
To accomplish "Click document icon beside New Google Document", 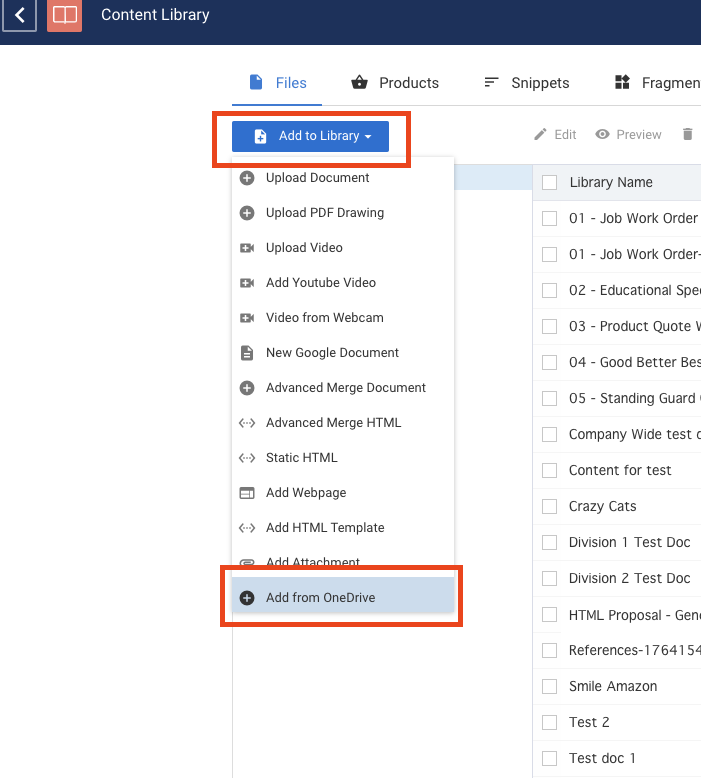I will pyautogui.click(x=247, y=353).
